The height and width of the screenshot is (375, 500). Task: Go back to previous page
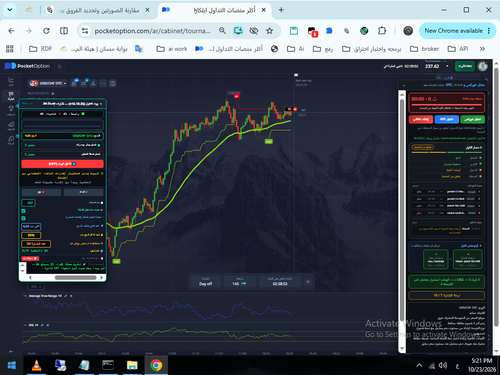[x=11, y=31]
